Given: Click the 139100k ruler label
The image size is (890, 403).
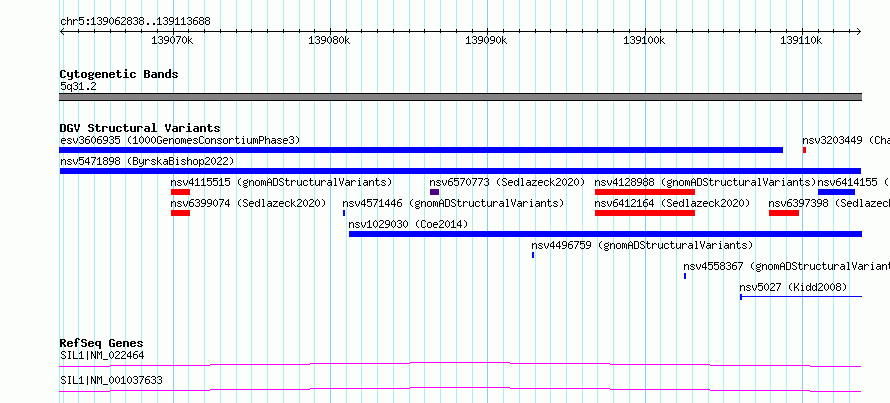Looking at the screenshot, I should [x=644, y=41].
